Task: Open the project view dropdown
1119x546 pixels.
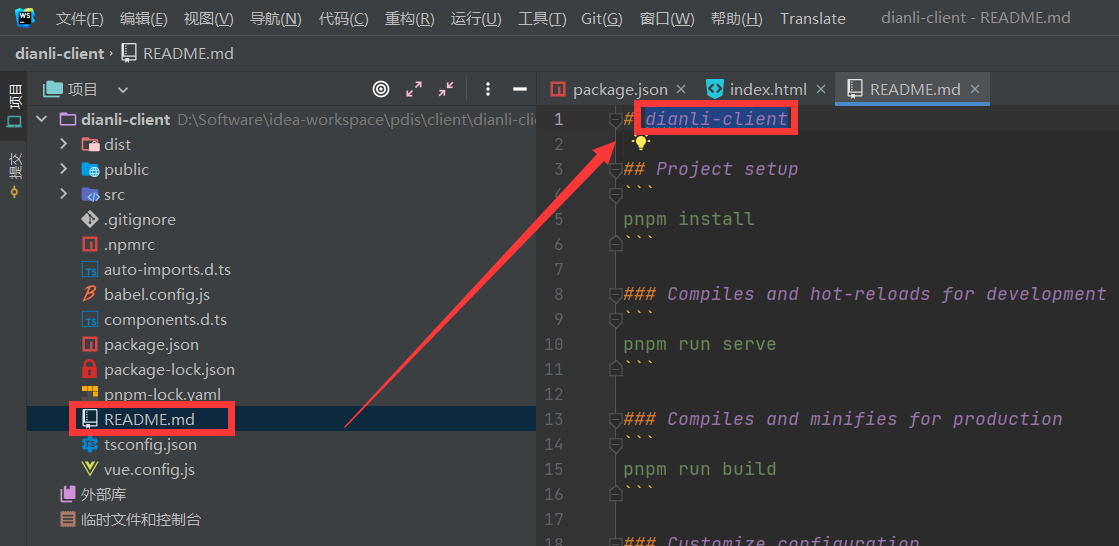Action: 123,90
